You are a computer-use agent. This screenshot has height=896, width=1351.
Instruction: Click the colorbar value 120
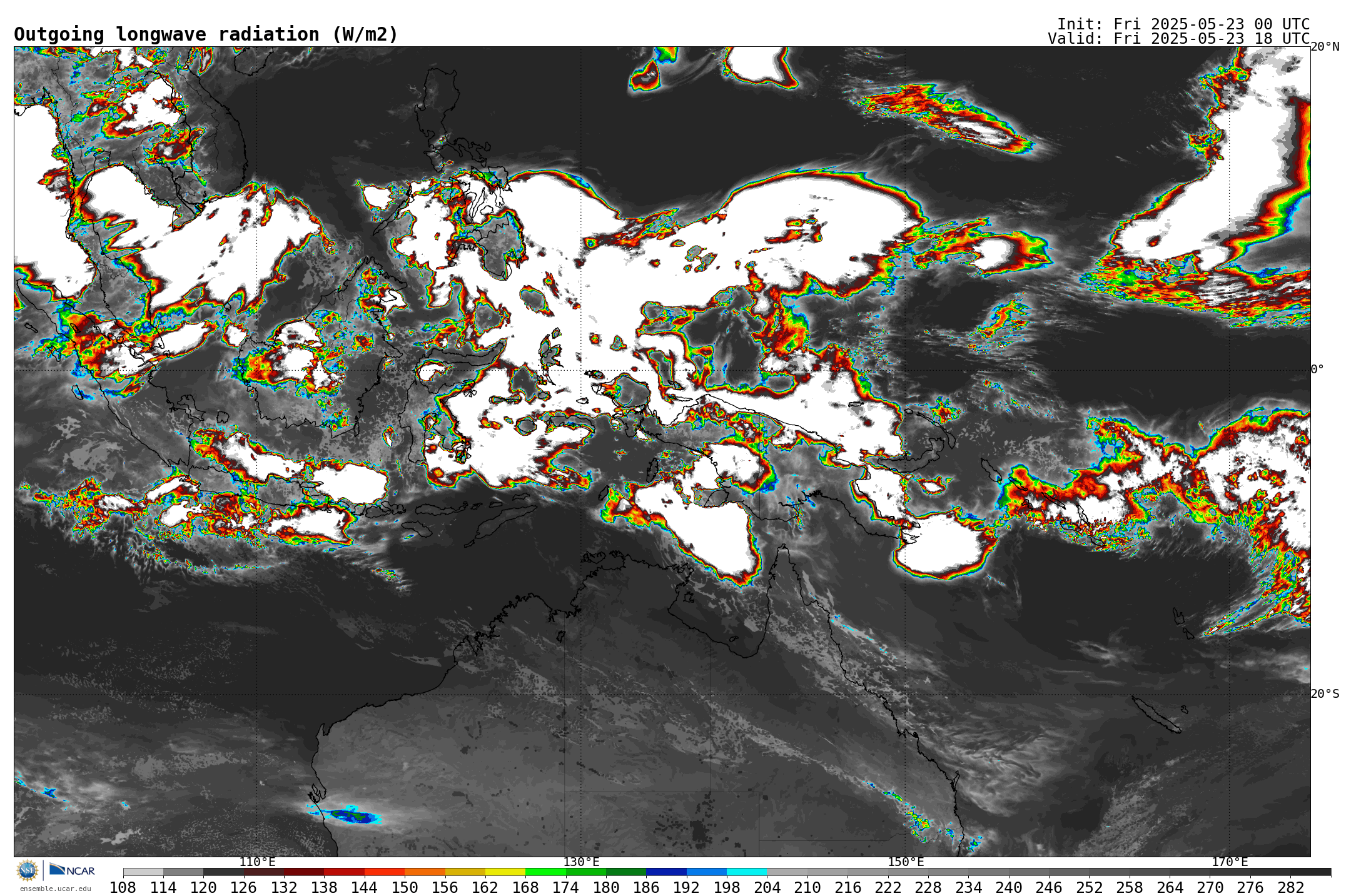click(x=203, y=888)
